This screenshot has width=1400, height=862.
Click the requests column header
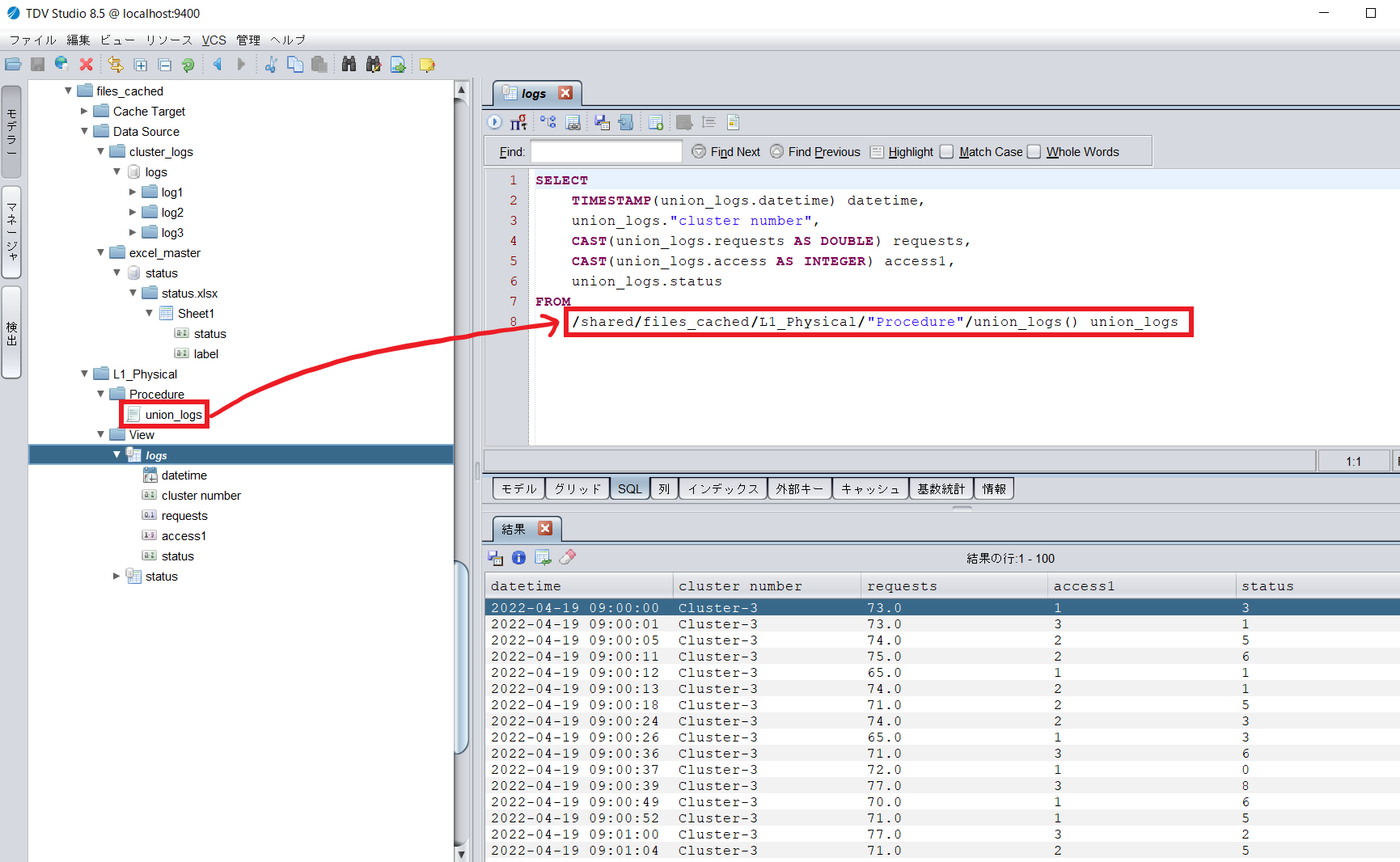(x=954, y=585)
